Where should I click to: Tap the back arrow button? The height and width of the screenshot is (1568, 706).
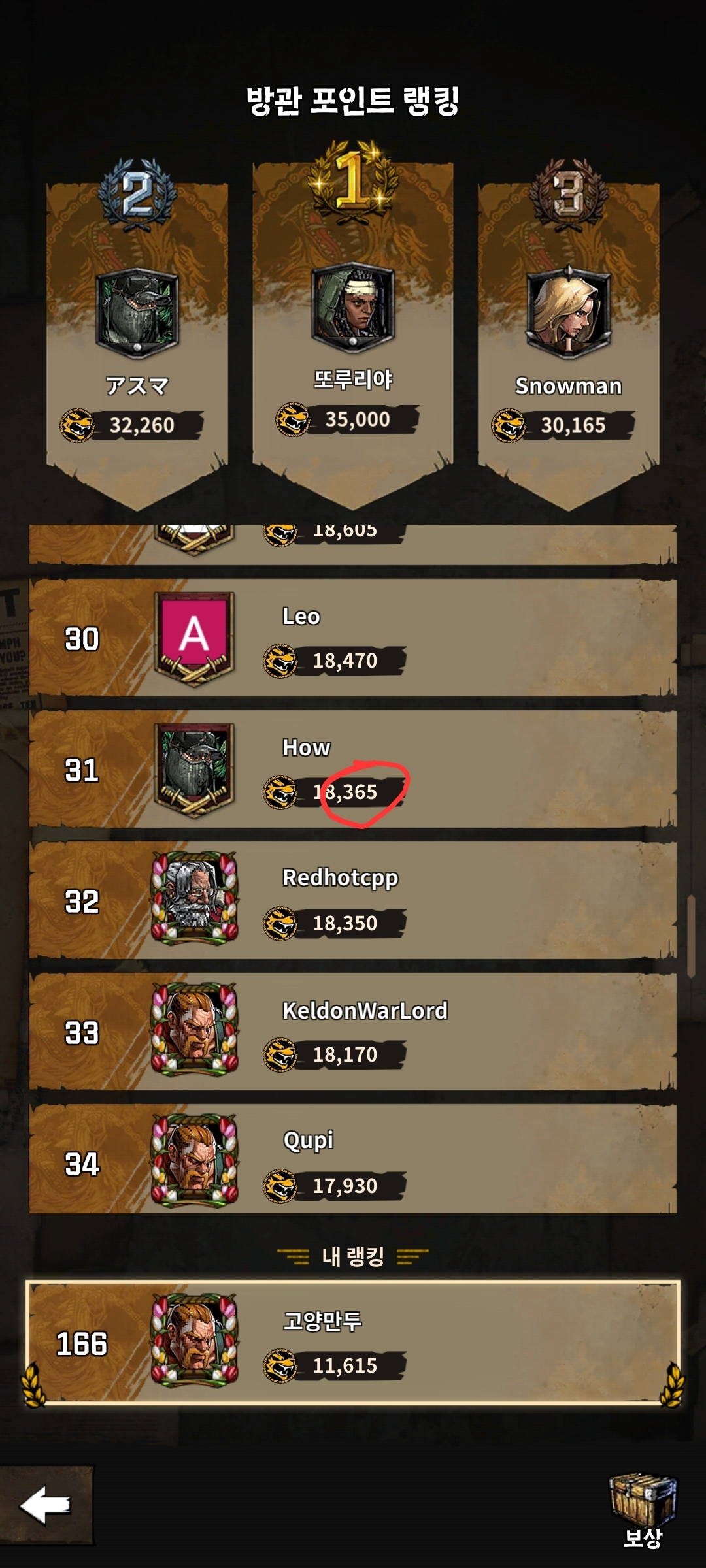click(x=46, y=1505)
